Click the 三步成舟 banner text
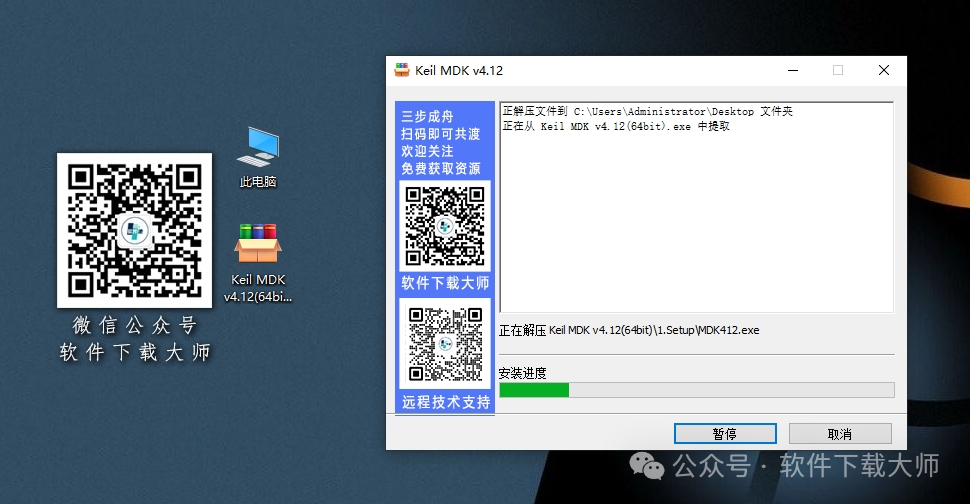 click(x=427, y=116)
